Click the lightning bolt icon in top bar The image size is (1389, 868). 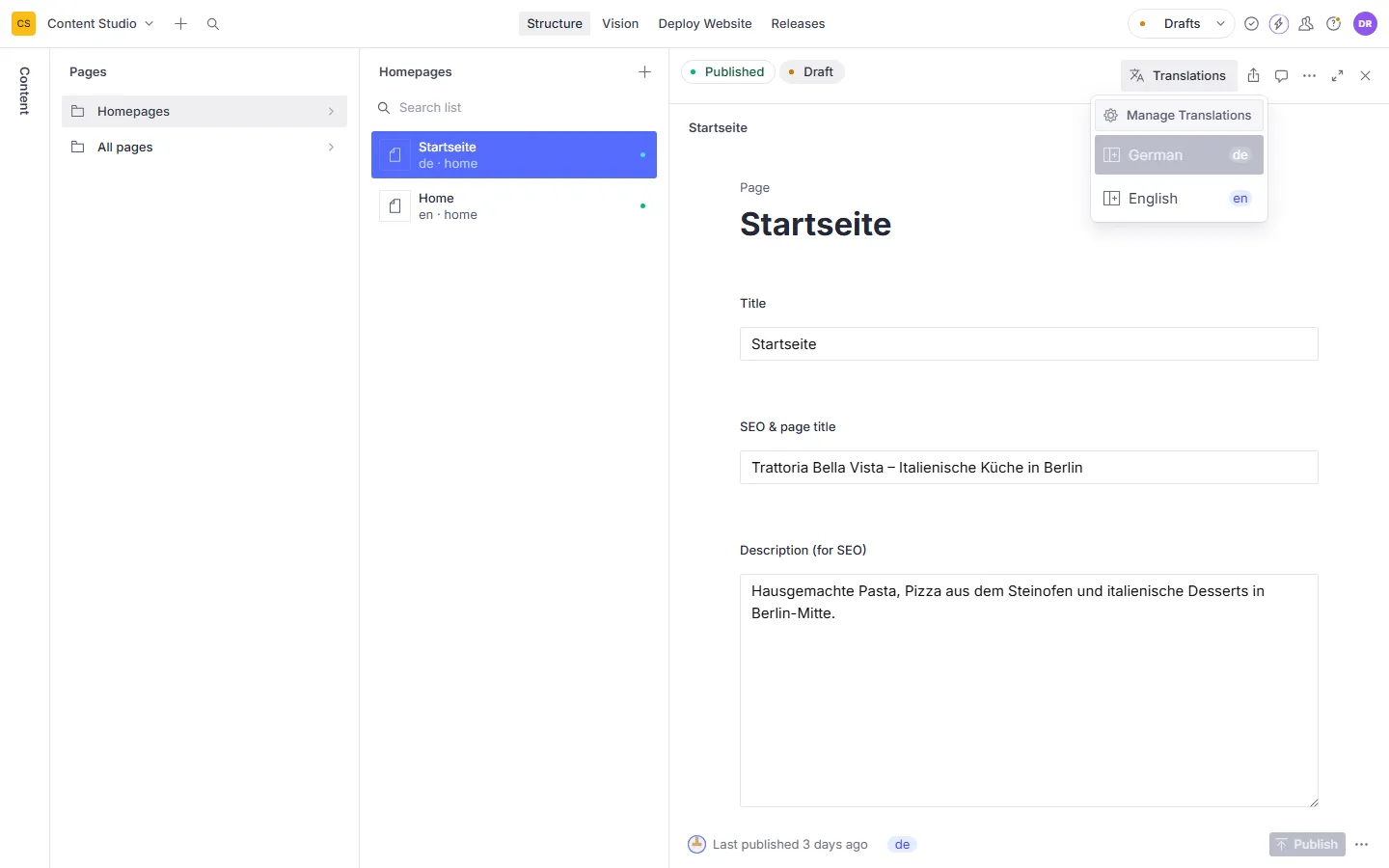tap(1279, 23)
